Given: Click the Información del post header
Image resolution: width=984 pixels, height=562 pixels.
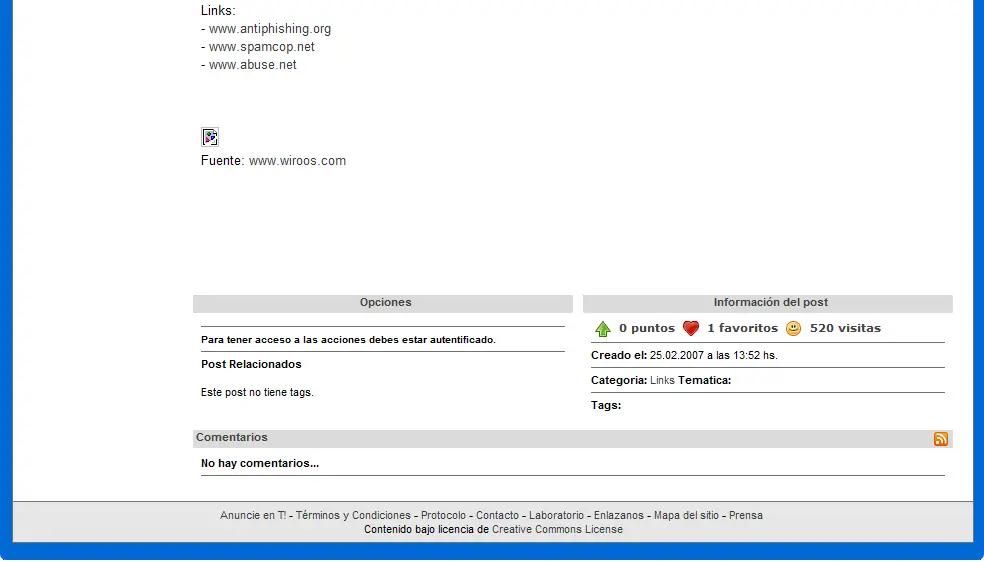Looking at the screenshot, I should [x=767, y=304].
